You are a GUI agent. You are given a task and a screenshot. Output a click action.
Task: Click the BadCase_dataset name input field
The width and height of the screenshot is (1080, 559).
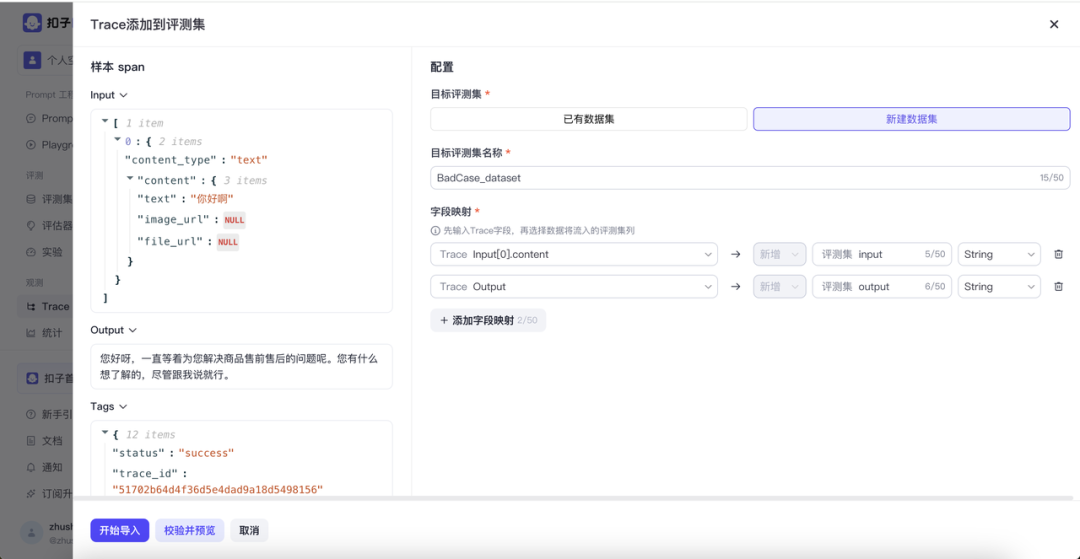point(730,178)
